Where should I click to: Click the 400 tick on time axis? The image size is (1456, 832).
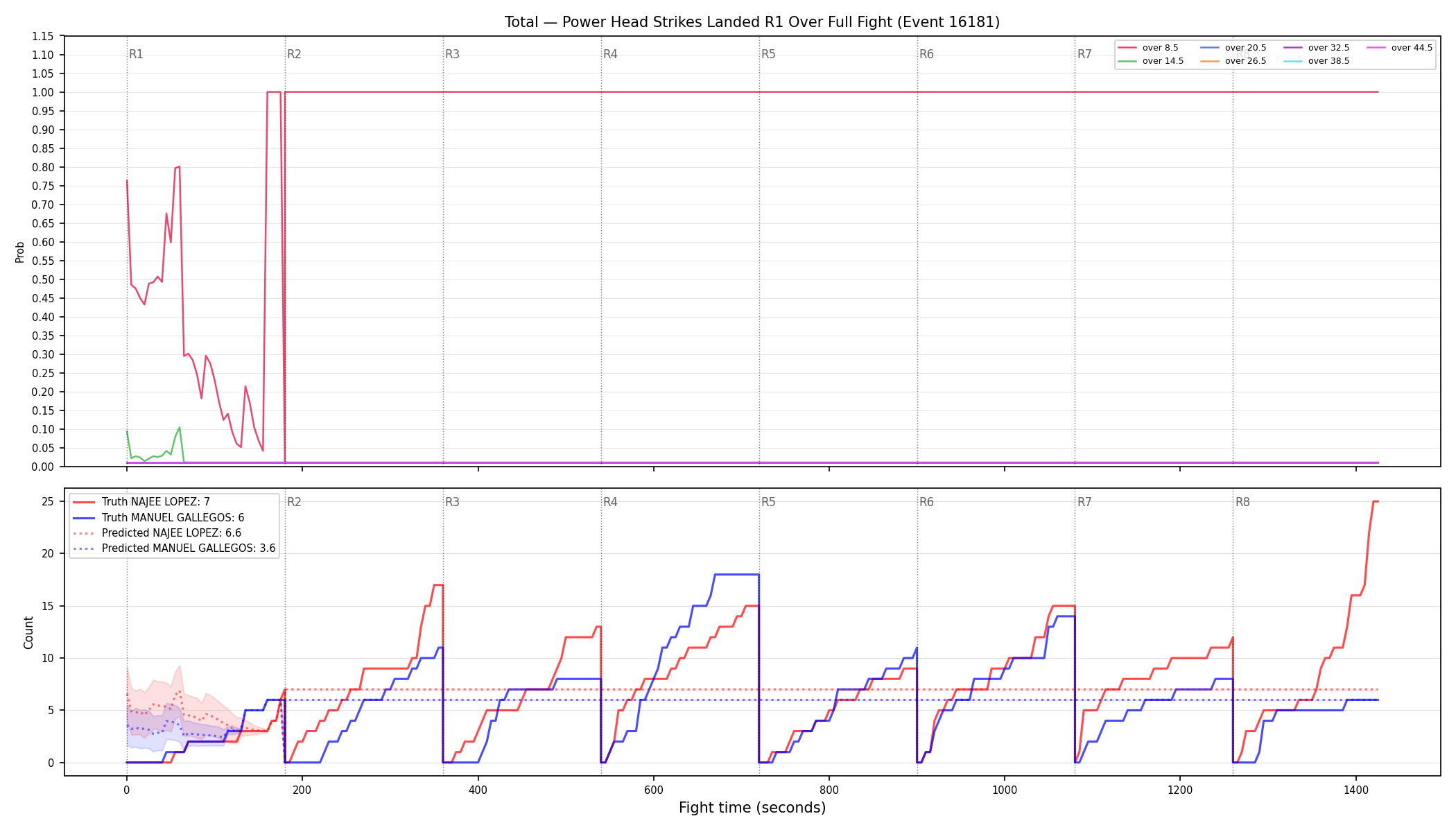coord(478,790)
